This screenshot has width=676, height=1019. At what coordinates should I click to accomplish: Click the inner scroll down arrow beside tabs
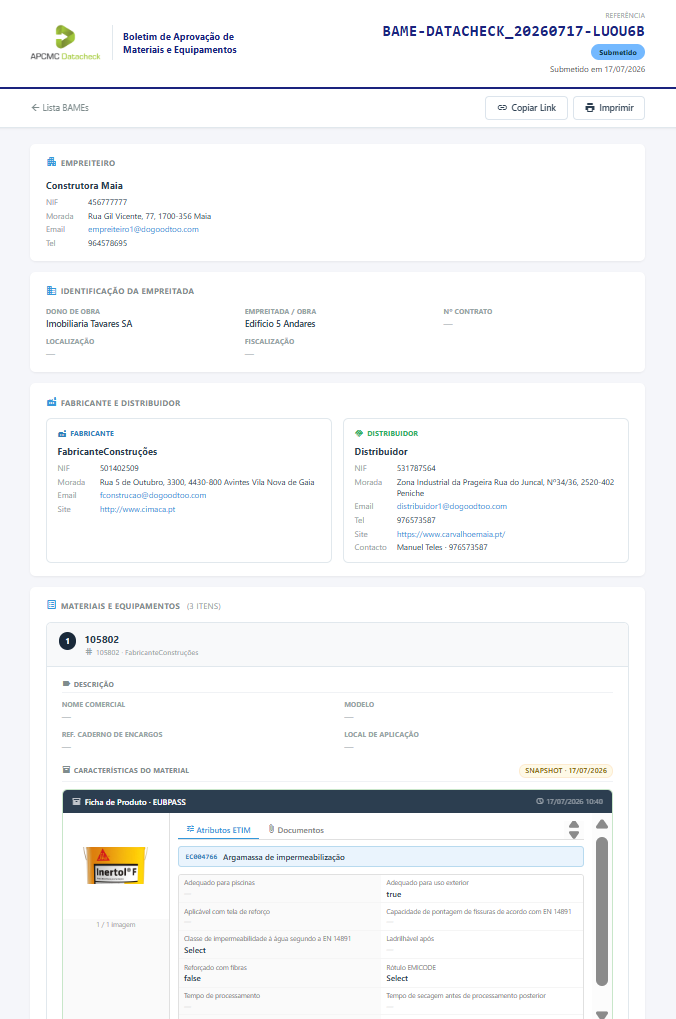(574, 835)
